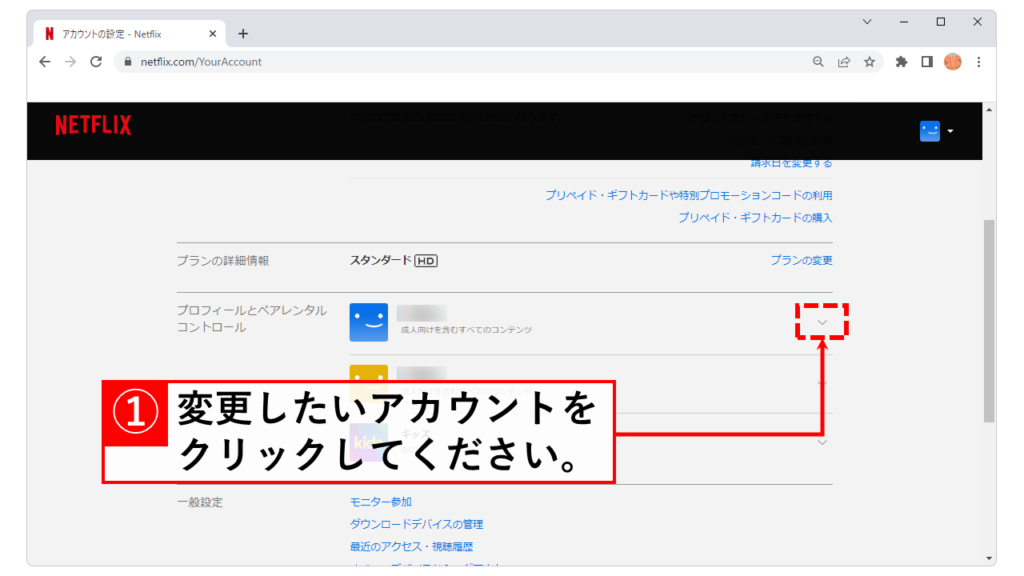Select the Netflix account settings tab
This screenshot has width=1024, height=576.
(x=125, y=33)
